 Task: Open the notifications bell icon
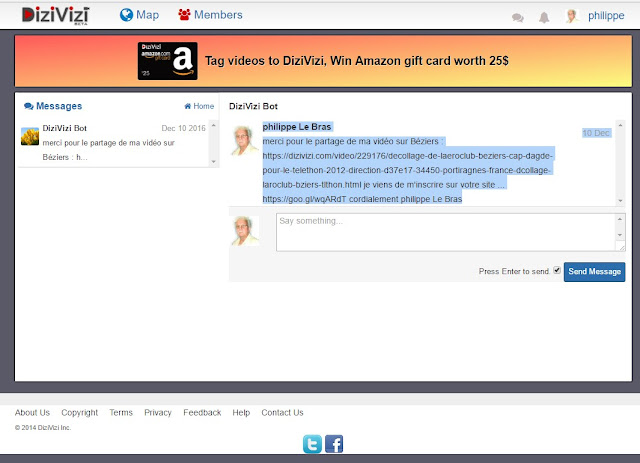tap(544, 18)
